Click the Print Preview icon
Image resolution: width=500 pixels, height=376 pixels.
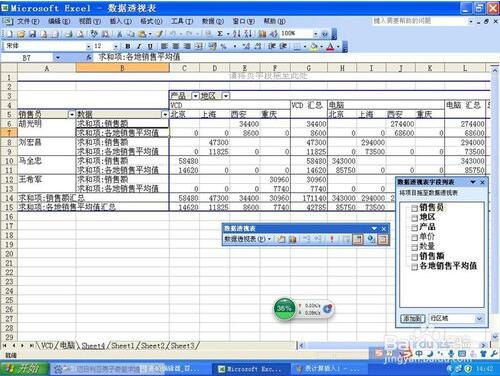tap(80, 34)
